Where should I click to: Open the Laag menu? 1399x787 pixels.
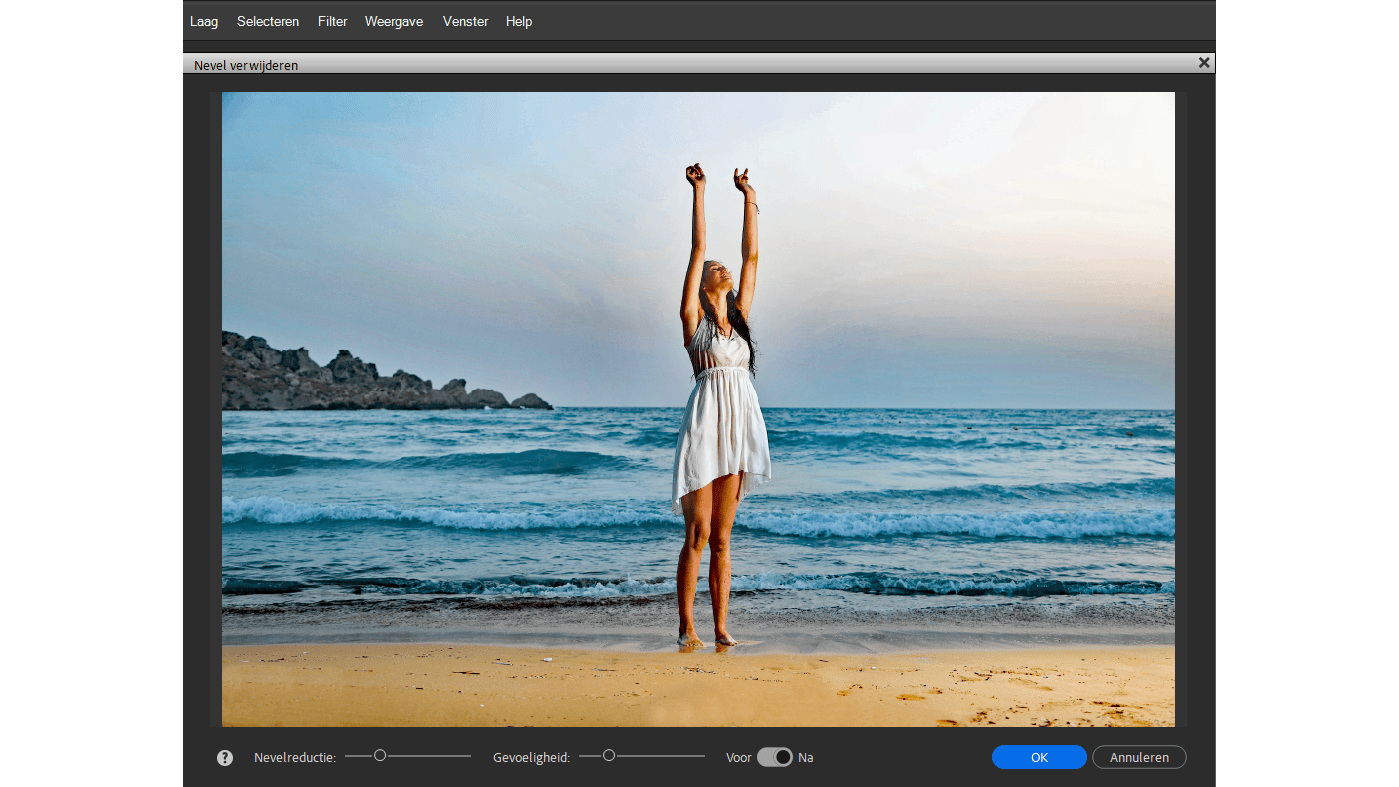[204, 21]
